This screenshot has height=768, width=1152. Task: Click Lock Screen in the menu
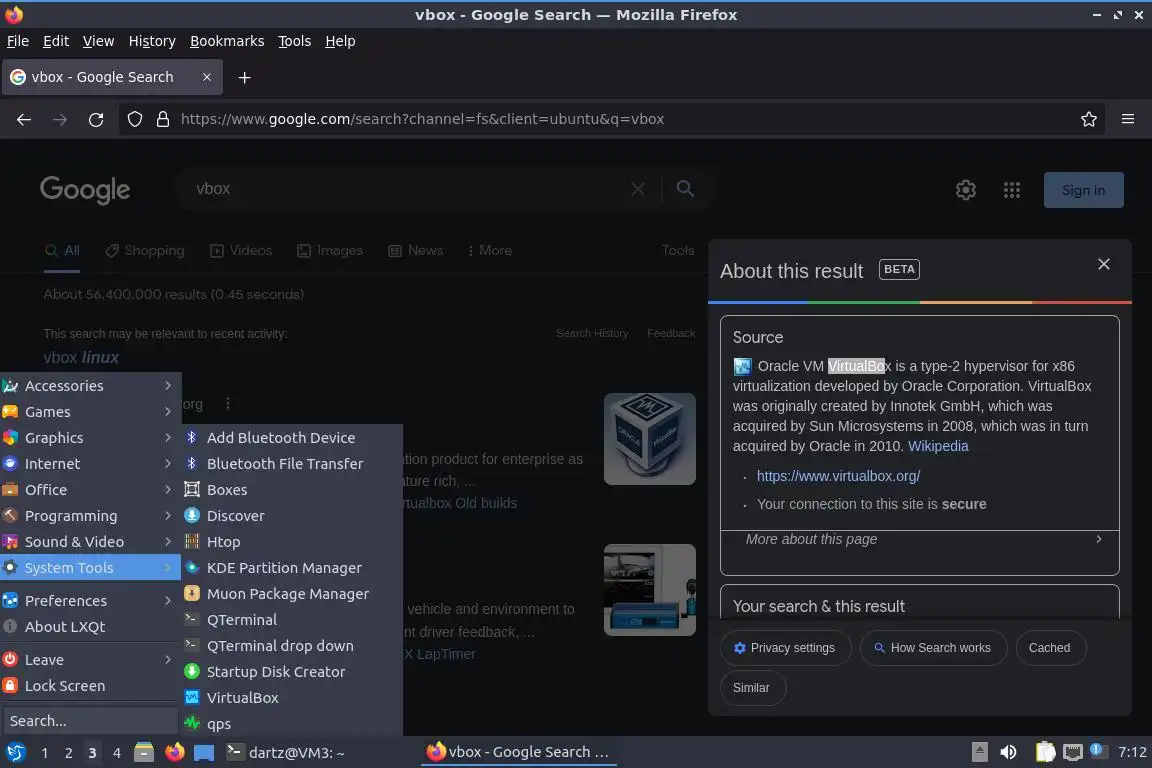tap(90, 686)
